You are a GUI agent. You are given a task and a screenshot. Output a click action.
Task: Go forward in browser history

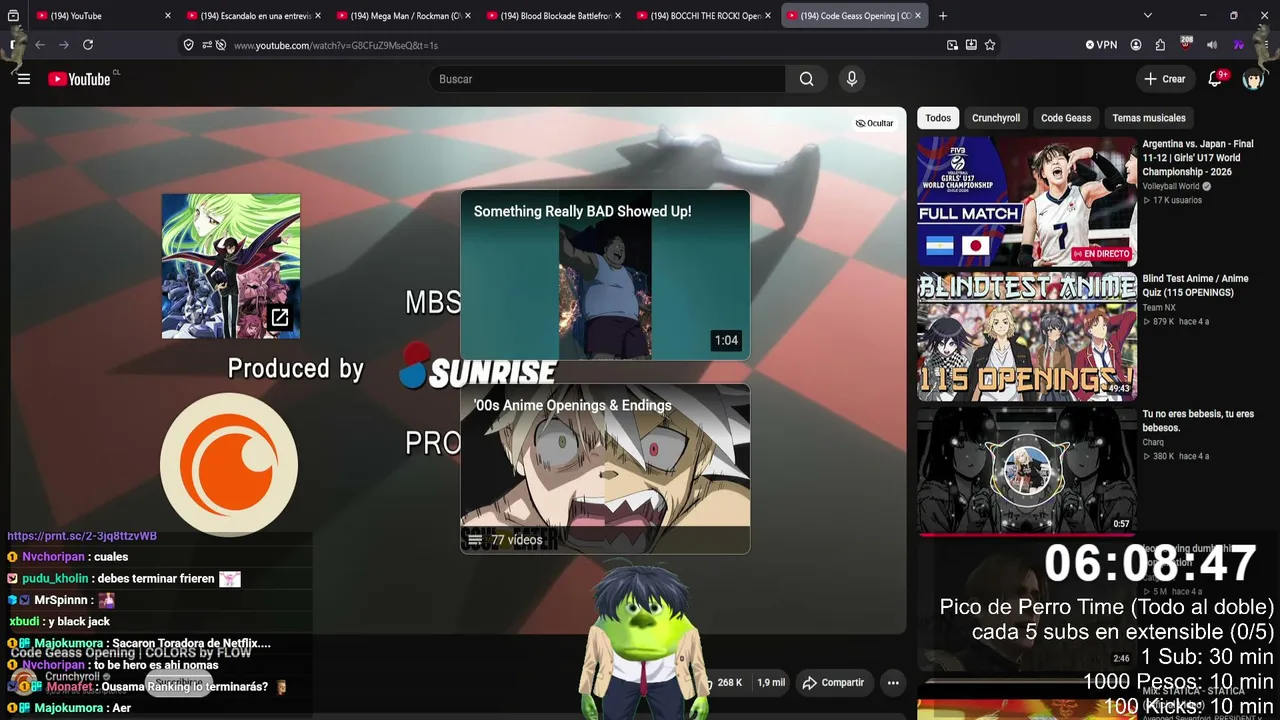[64, 45]
